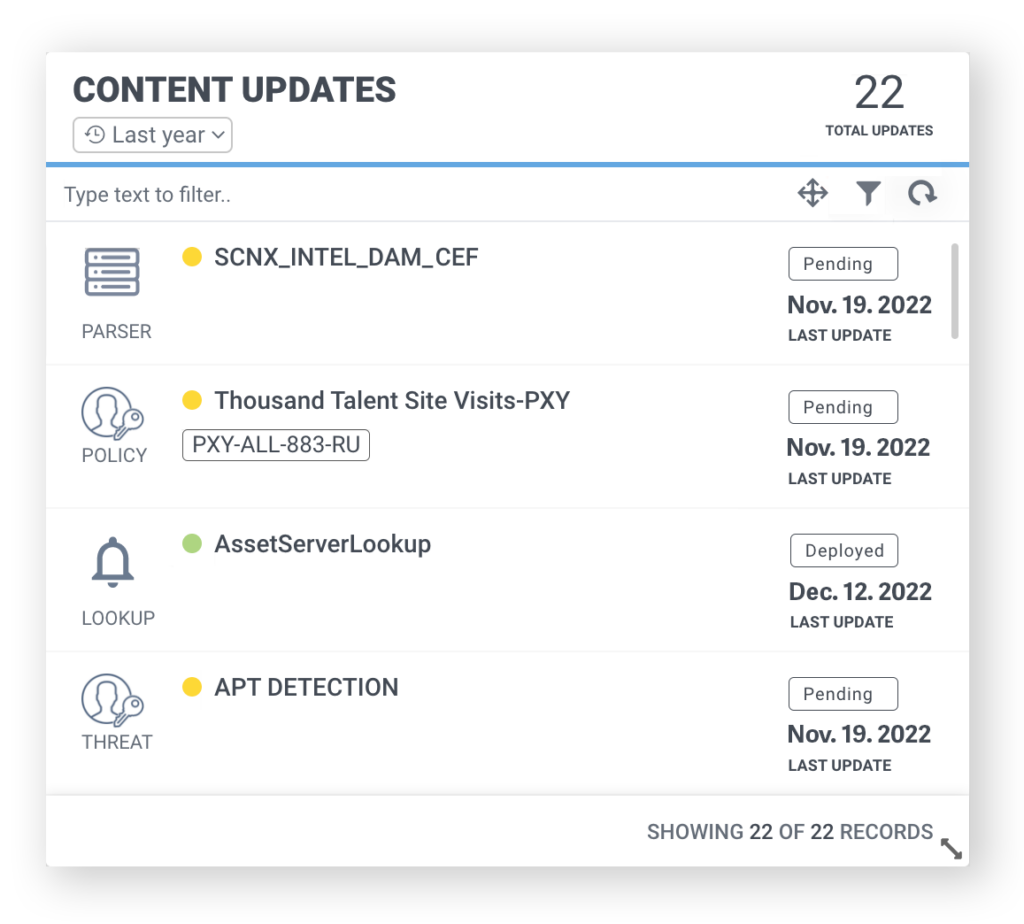Click the Pending badge for SCNX_INTEL_DAM_CEF
This screenshot has width=1024, height=924.
[x=843, y=264]
